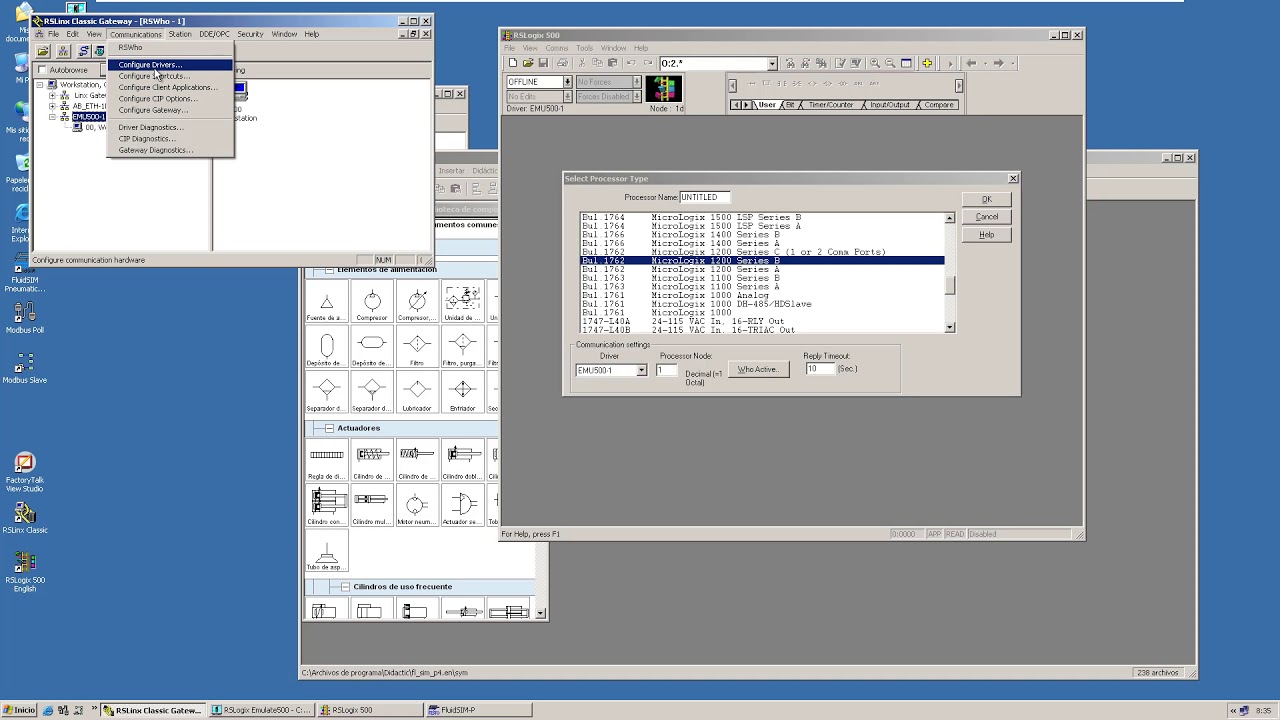Click the zoom in magnifier in RSLogix toolbar
Screen dimensions: 1280x720
click(875, 63)
